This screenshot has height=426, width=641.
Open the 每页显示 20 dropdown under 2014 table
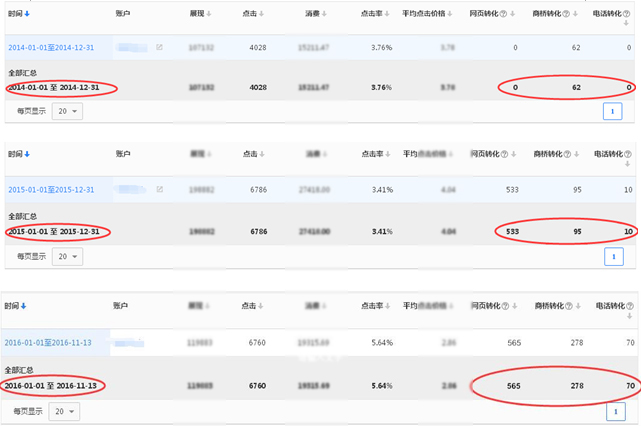(x=67, y=111)
